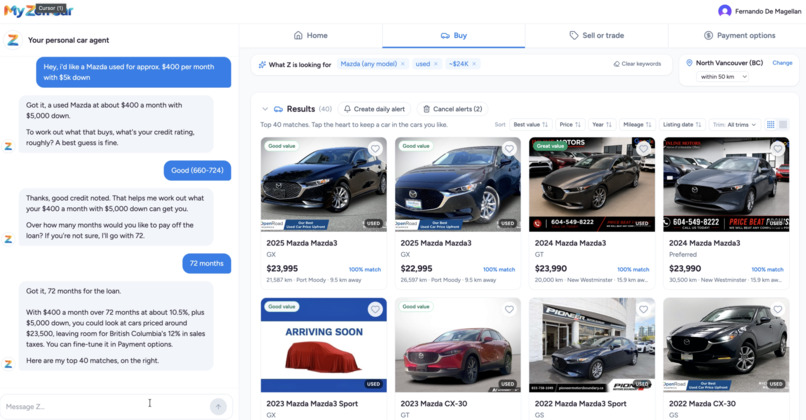Open photo of 2024 Mazda3 GT
Image resolution: width=806 pixels, height=420 pixels.
pyautogui.click(x=592, y=184)
